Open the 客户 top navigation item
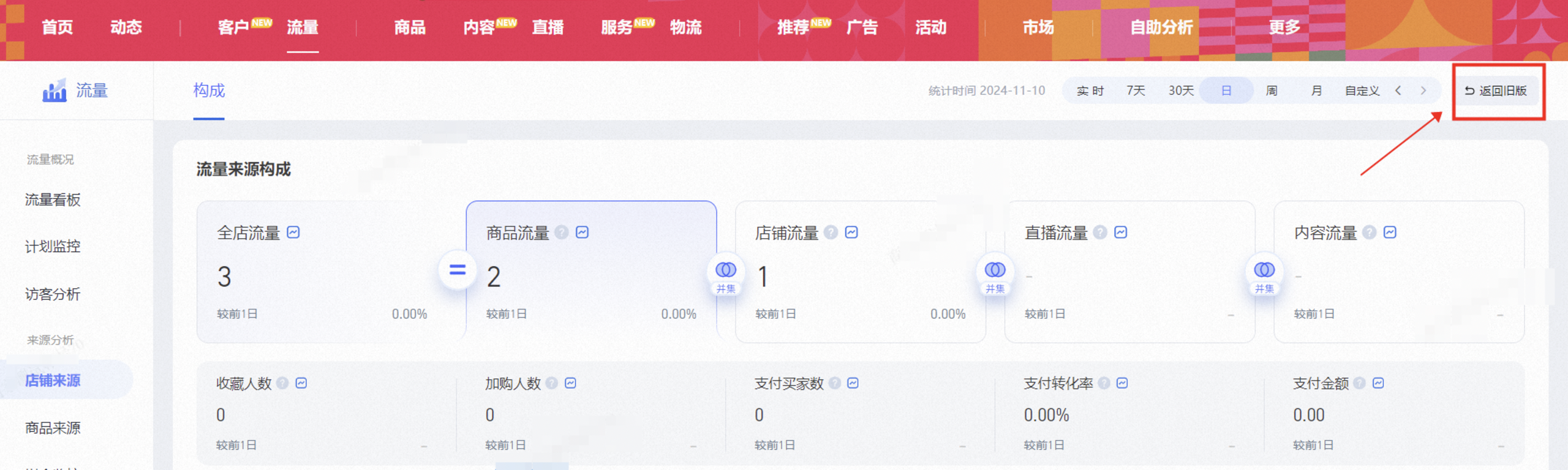Image resolution: width=1568 pixels, height=470 pixels. (x=233, y=28)
